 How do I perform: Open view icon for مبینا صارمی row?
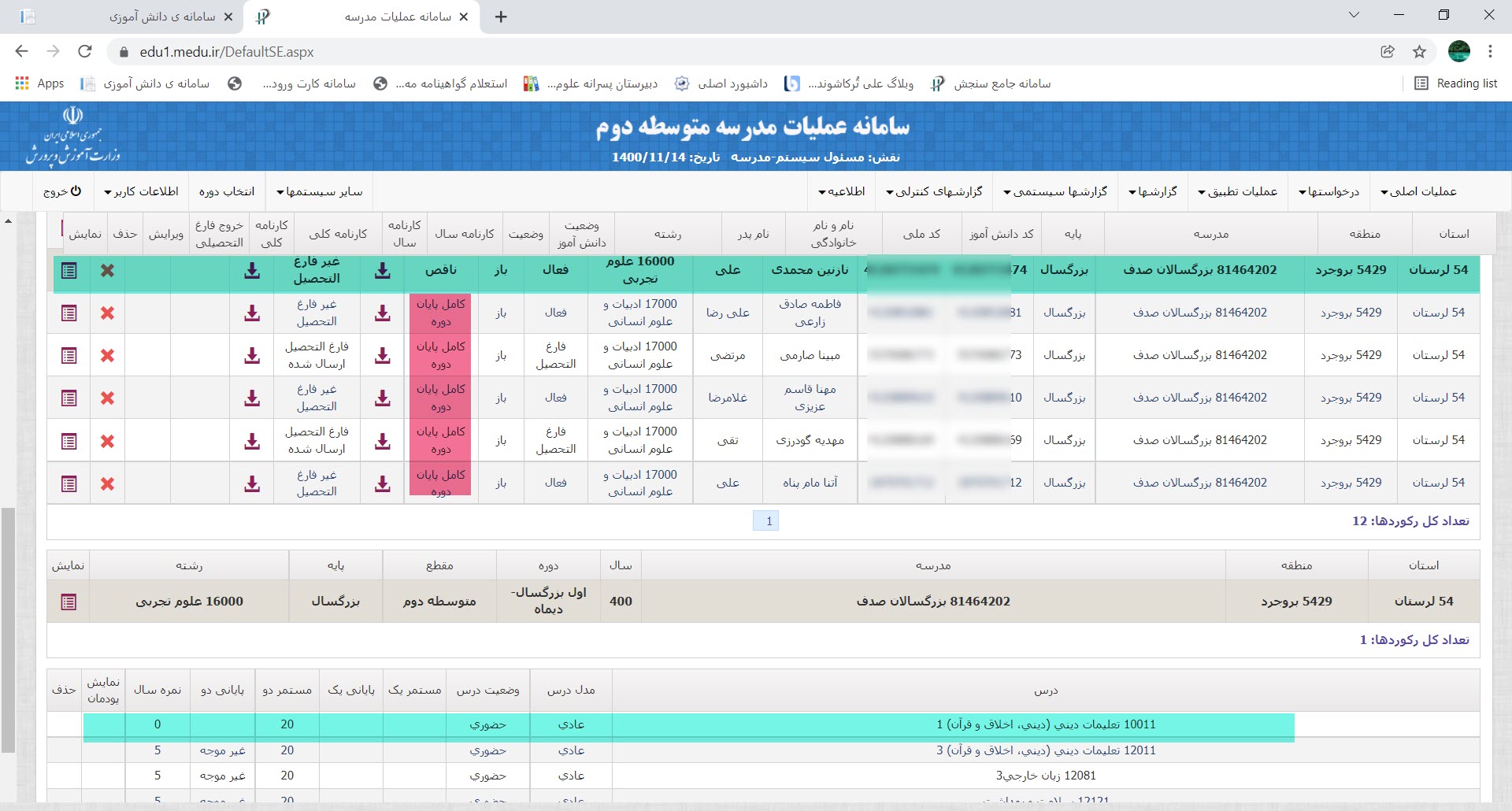click(x=69, y=356)
